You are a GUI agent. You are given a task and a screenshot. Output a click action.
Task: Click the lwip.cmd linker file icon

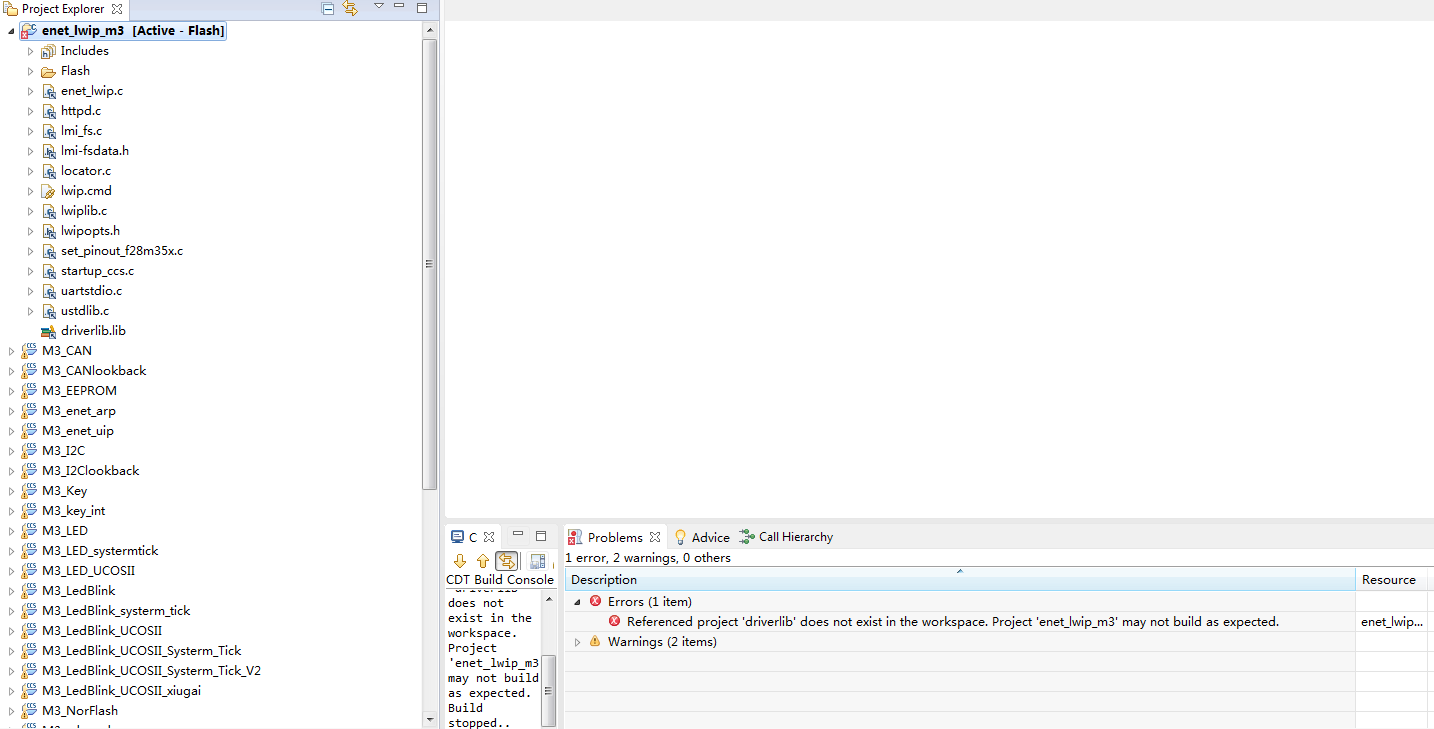(x=48, y=191)
